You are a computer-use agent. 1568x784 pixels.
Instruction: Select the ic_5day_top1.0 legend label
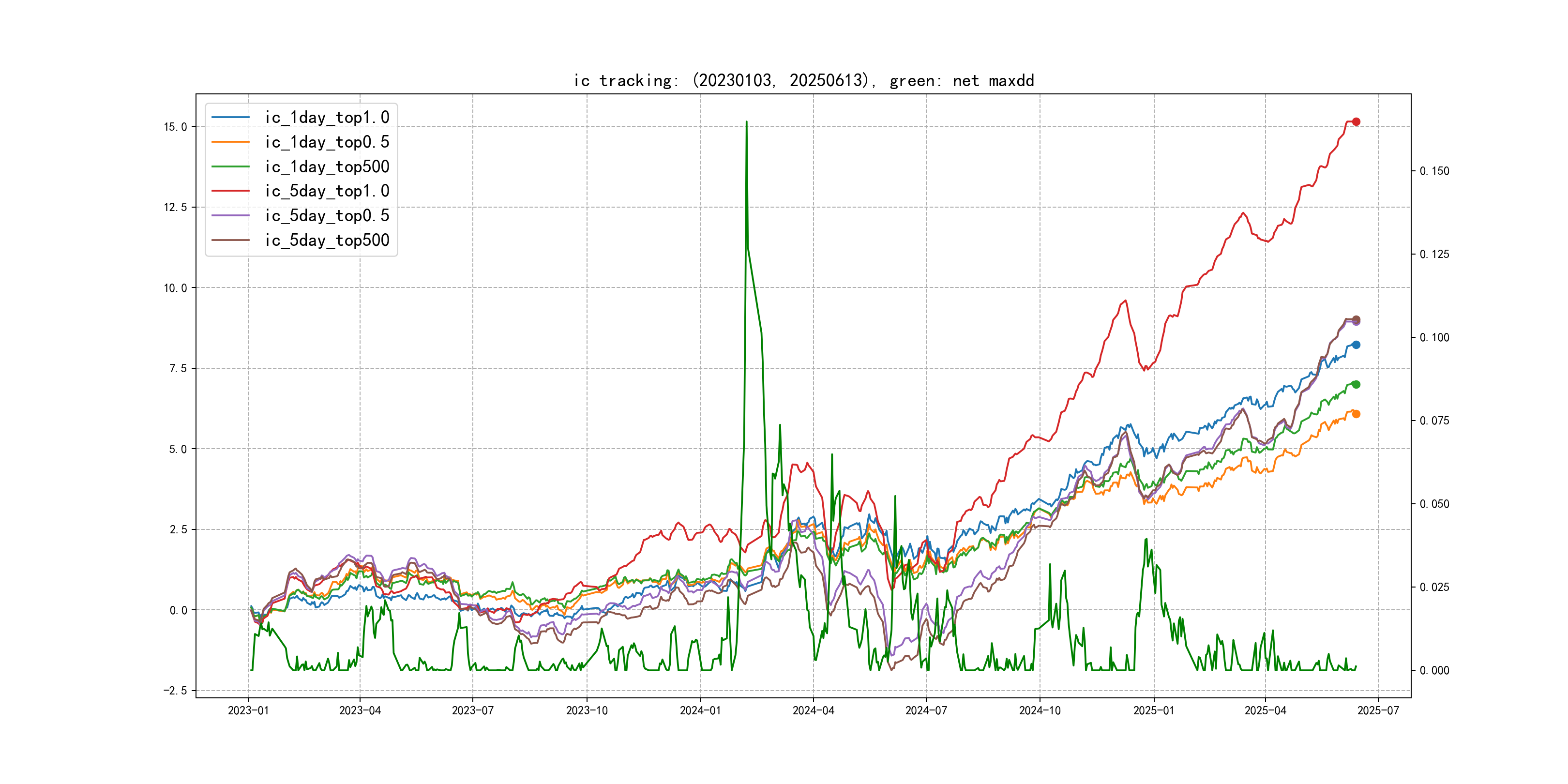coord(327,191)
